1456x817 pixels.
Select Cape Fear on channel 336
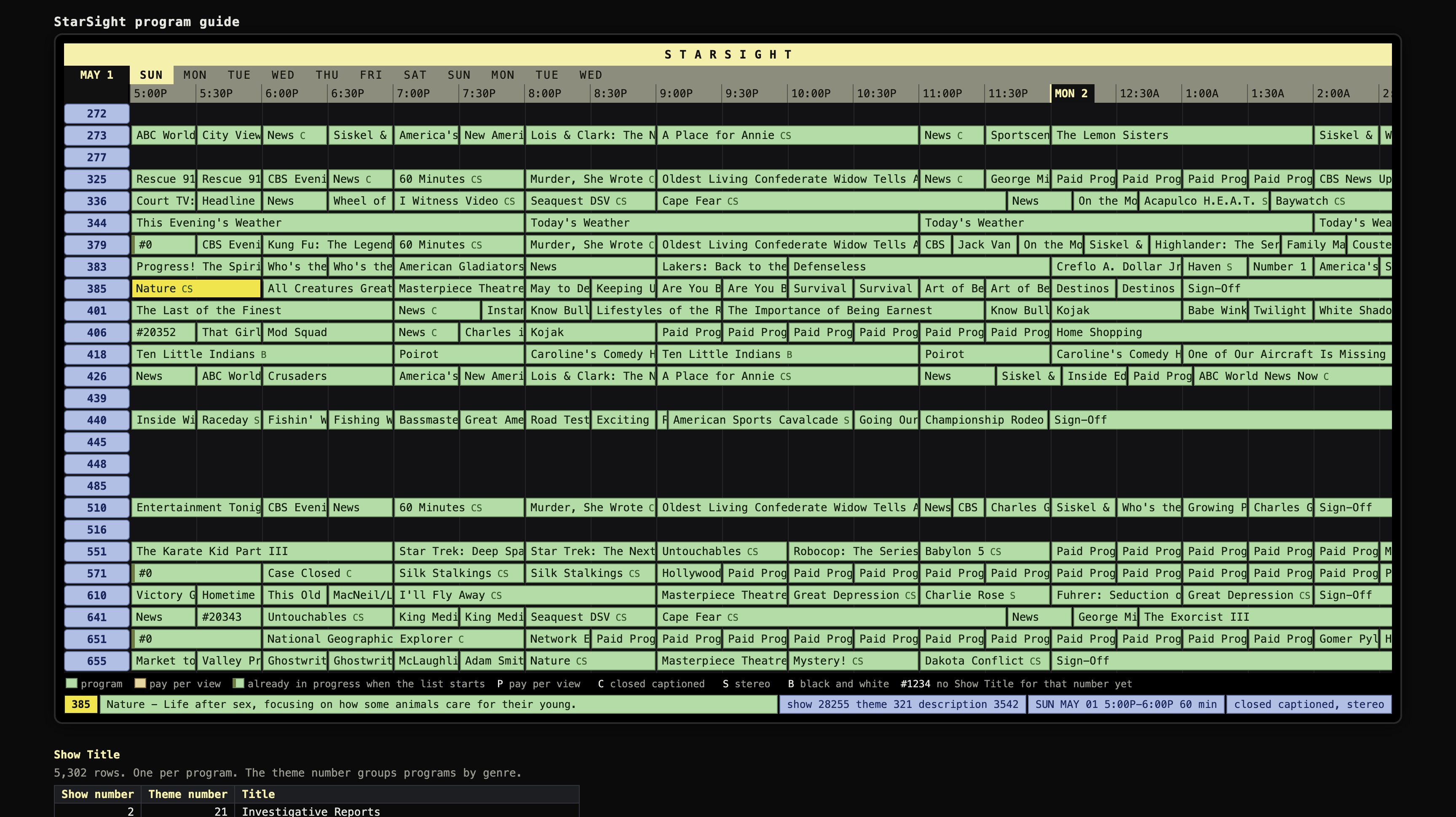pyautogui.click(x=831, y=201)
